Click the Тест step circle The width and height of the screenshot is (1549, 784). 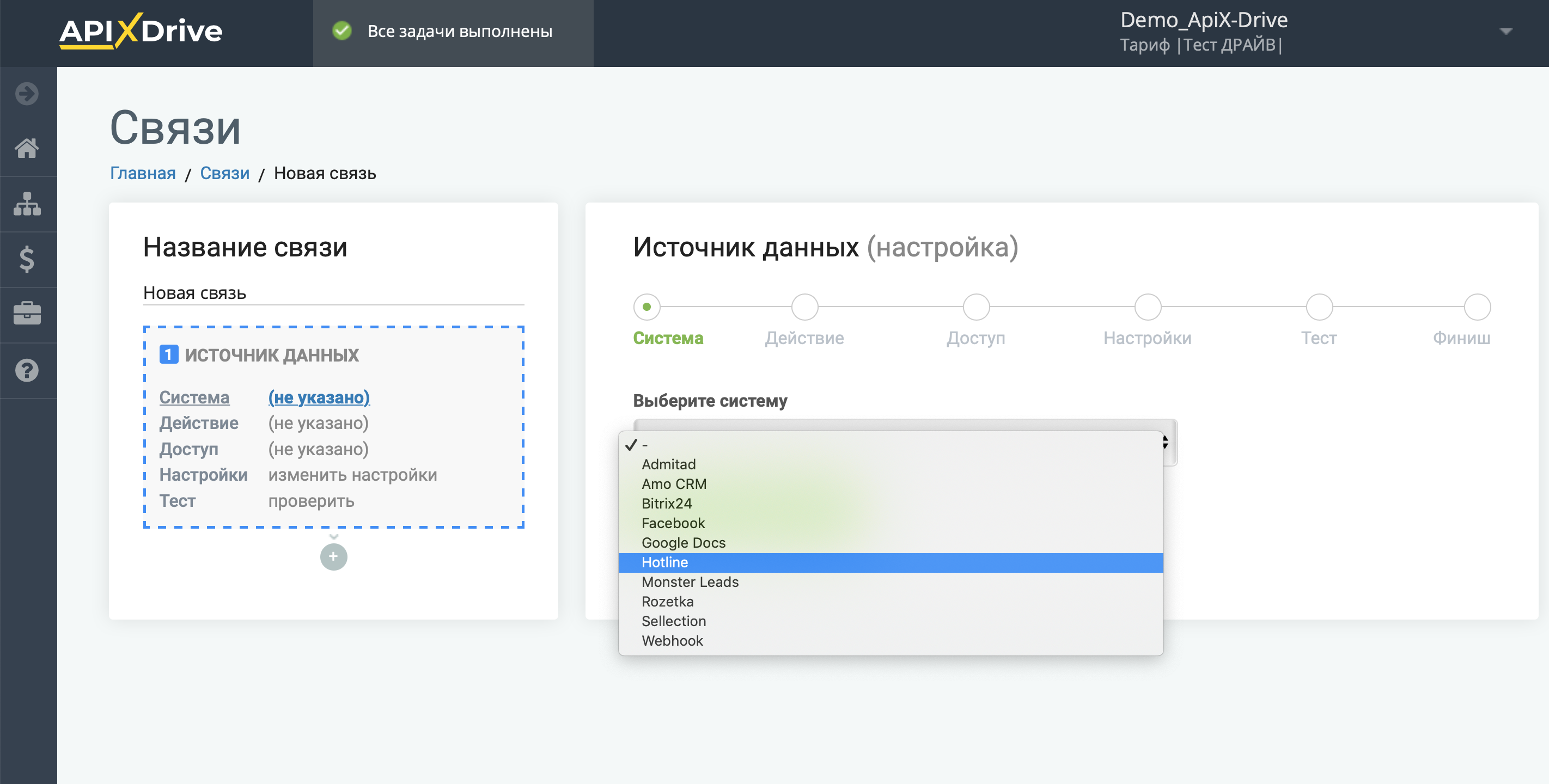click(x=1319, y=307)
